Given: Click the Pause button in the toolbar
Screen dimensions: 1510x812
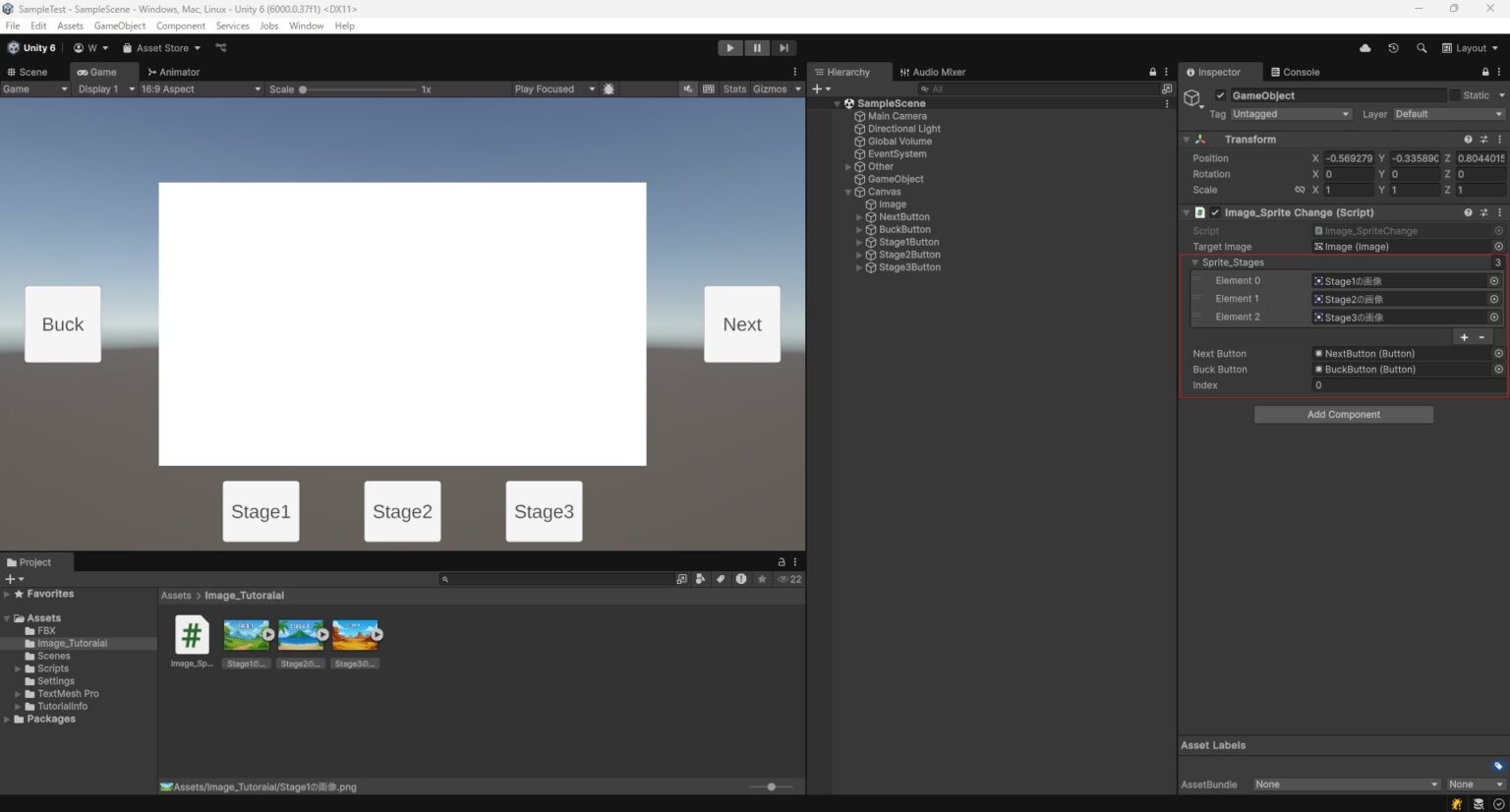Looking at the screenshot, I should [757, 47].
